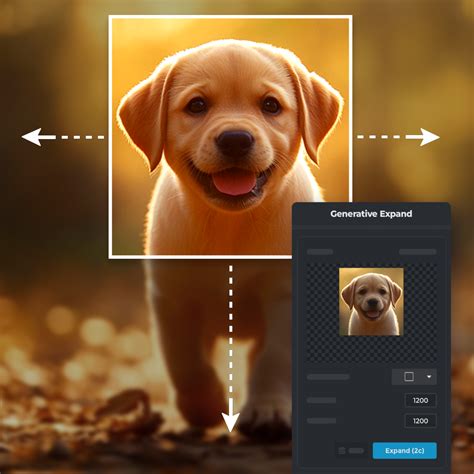This screenshot has width=474, height=474.
Task: Click the placeholder label above preview on left
Action: 320,252
